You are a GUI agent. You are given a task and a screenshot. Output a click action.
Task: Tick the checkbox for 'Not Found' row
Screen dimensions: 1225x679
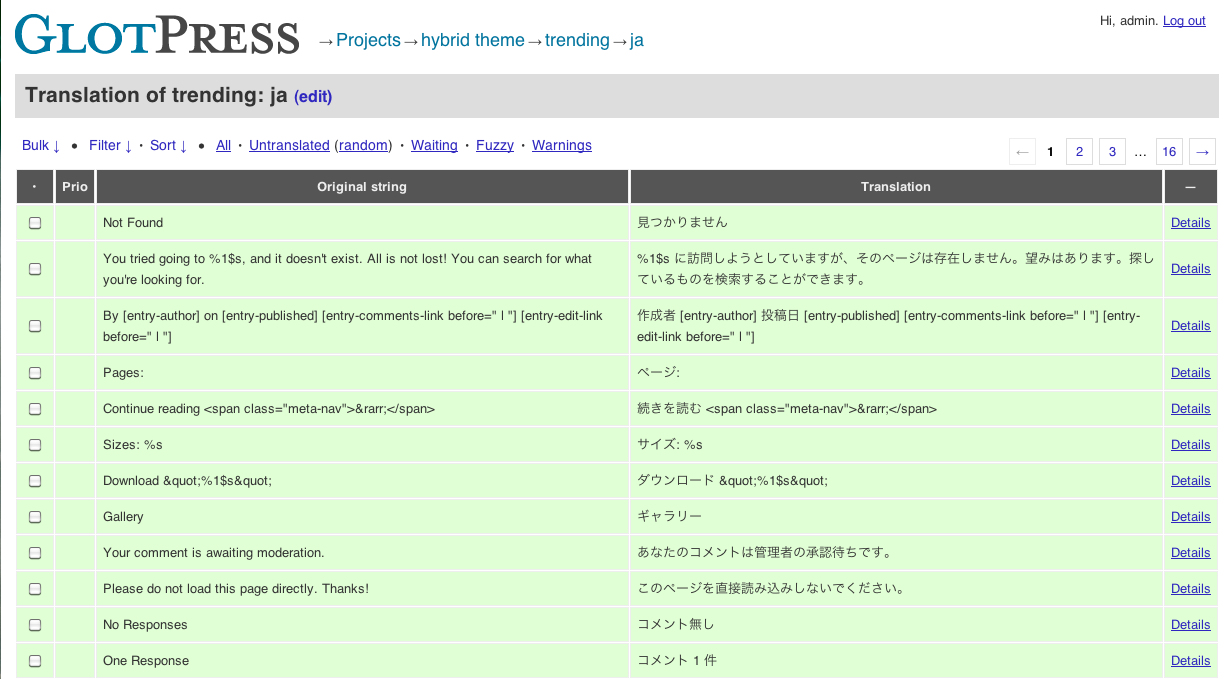click(35, 223)
